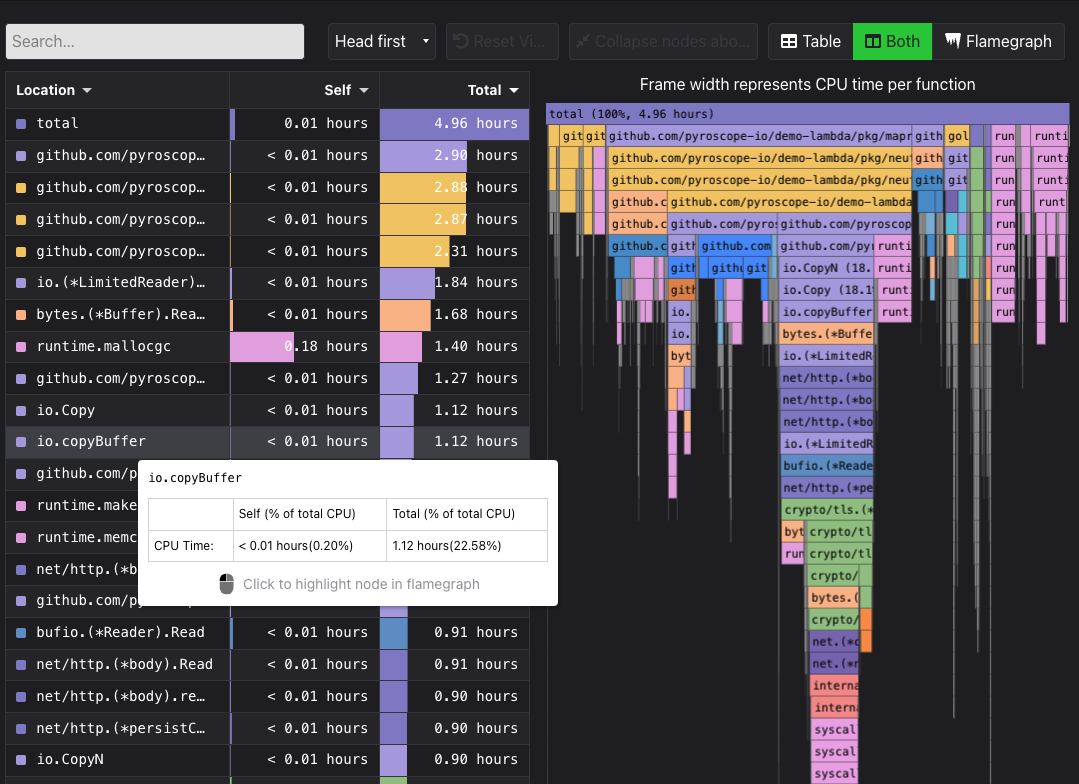Click inside the Search field

pos(155,41)
